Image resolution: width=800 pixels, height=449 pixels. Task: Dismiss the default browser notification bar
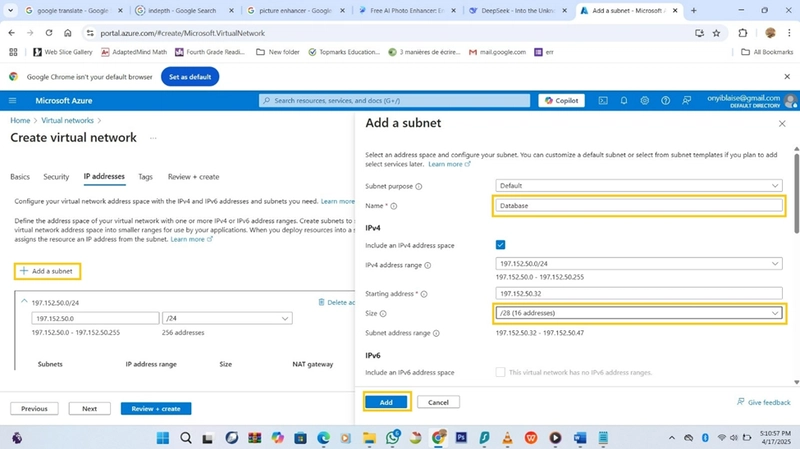(x=787, y=77)
